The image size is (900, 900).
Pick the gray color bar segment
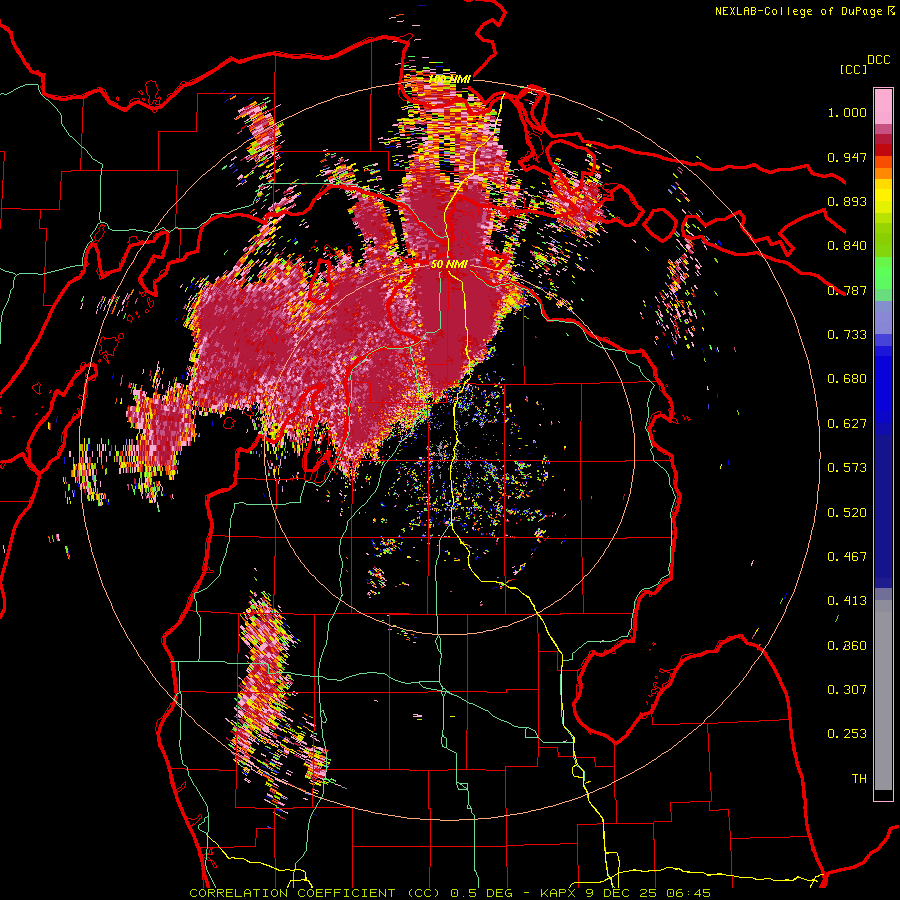[x=883, y=700]
